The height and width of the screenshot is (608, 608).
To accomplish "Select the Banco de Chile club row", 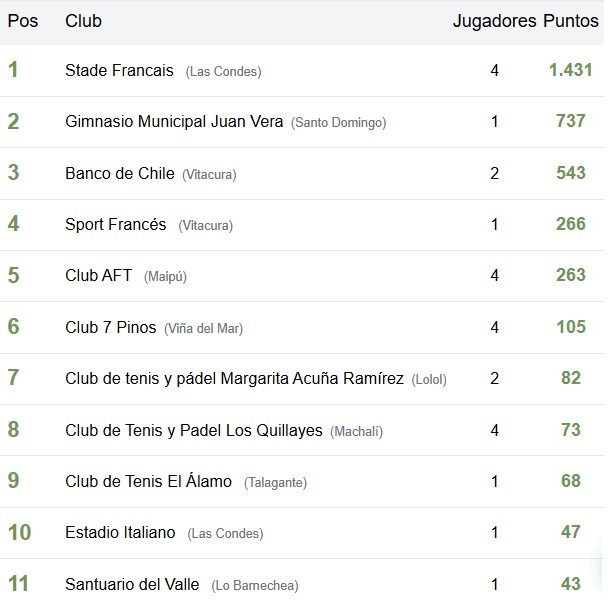I will click(x=119, y=173).
